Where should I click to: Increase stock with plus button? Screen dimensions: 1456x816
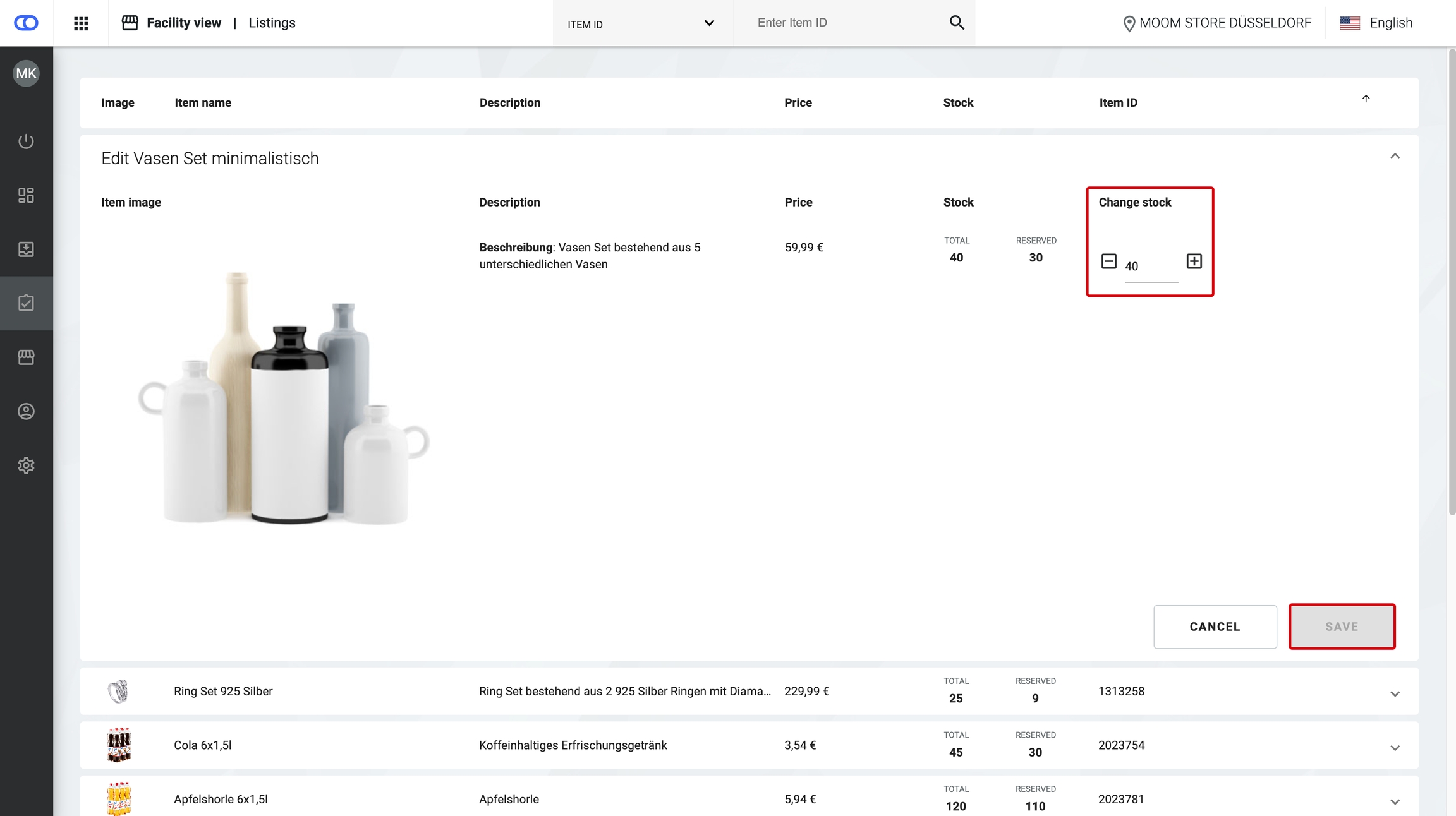(x=1194, y=261)
